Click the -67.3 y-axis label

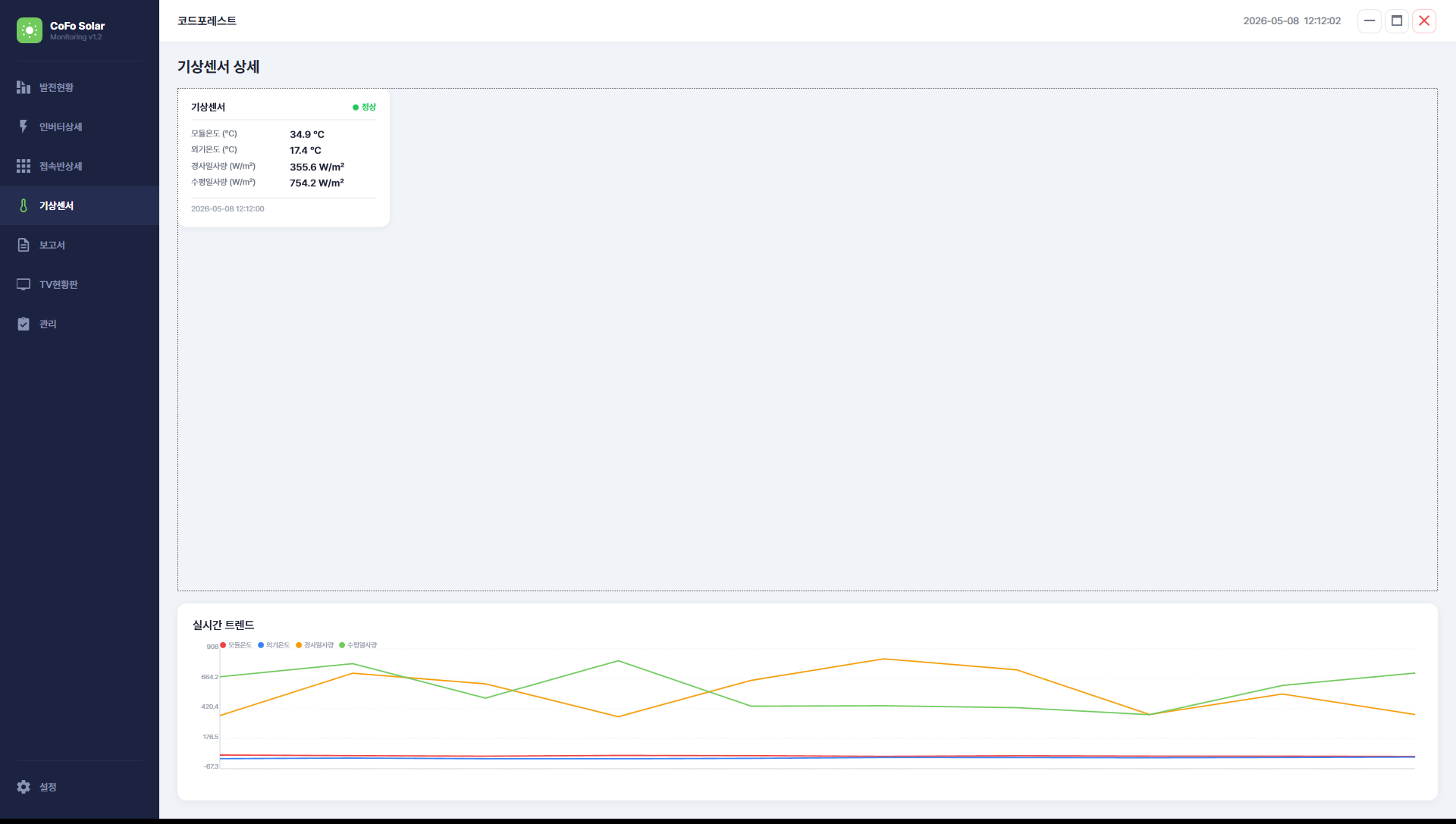(x=211, y=766)
